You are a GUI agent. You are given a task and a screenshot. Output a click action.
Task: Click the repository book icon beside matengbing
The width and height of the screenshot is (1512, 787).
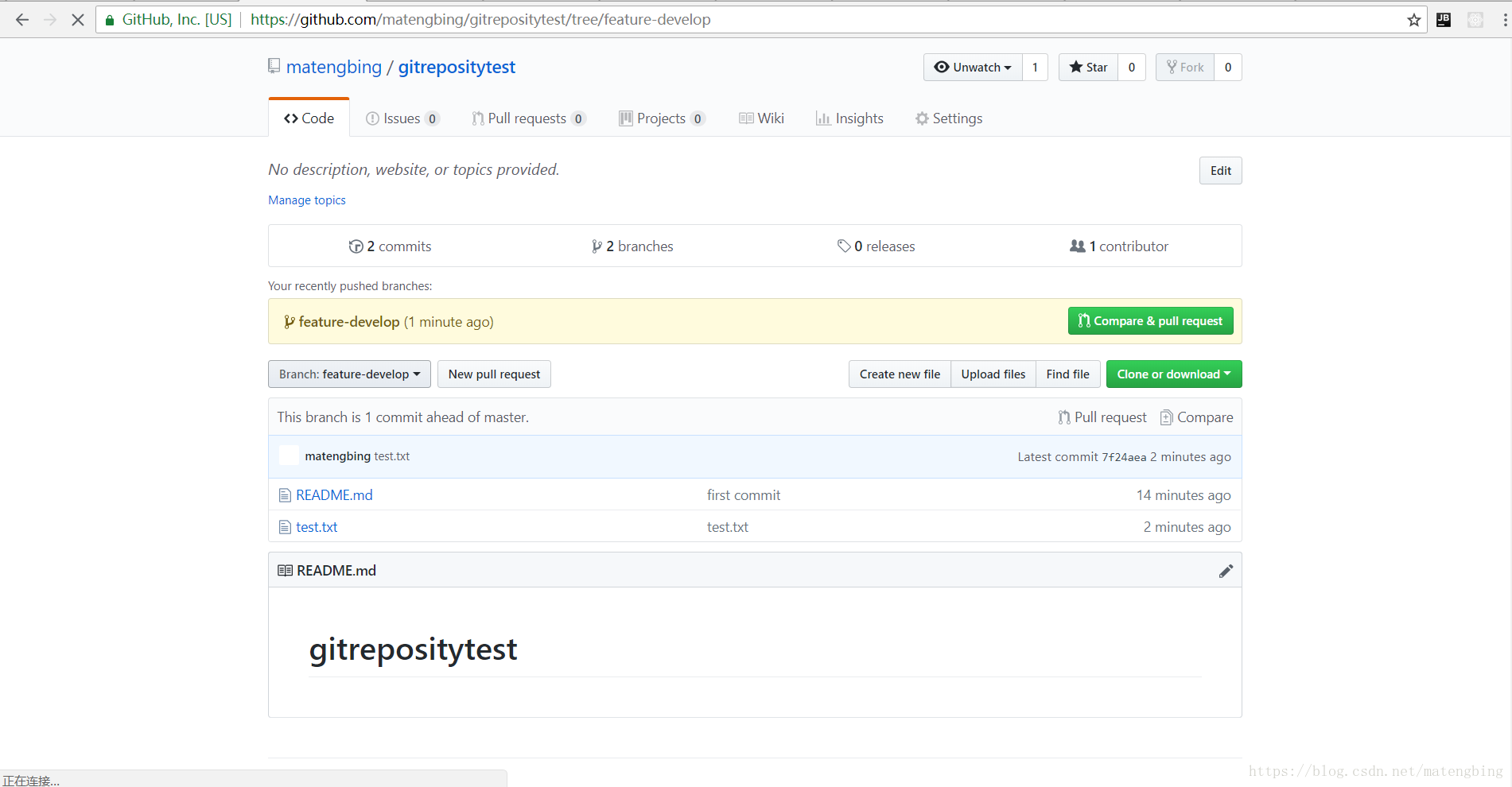click(274, 66)
